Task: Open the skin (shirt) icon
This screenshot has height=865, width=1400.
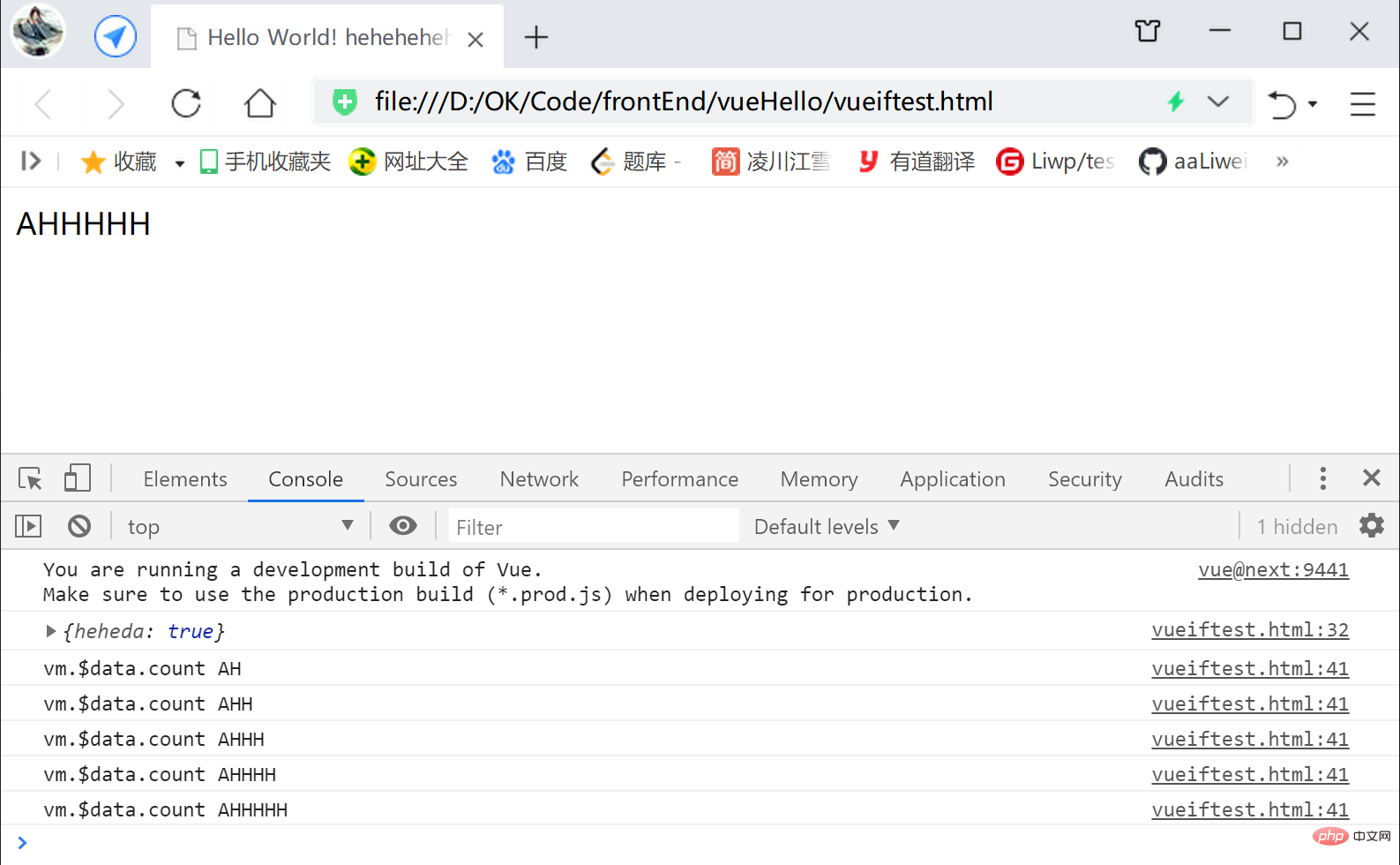Action: click(1148, 32)
